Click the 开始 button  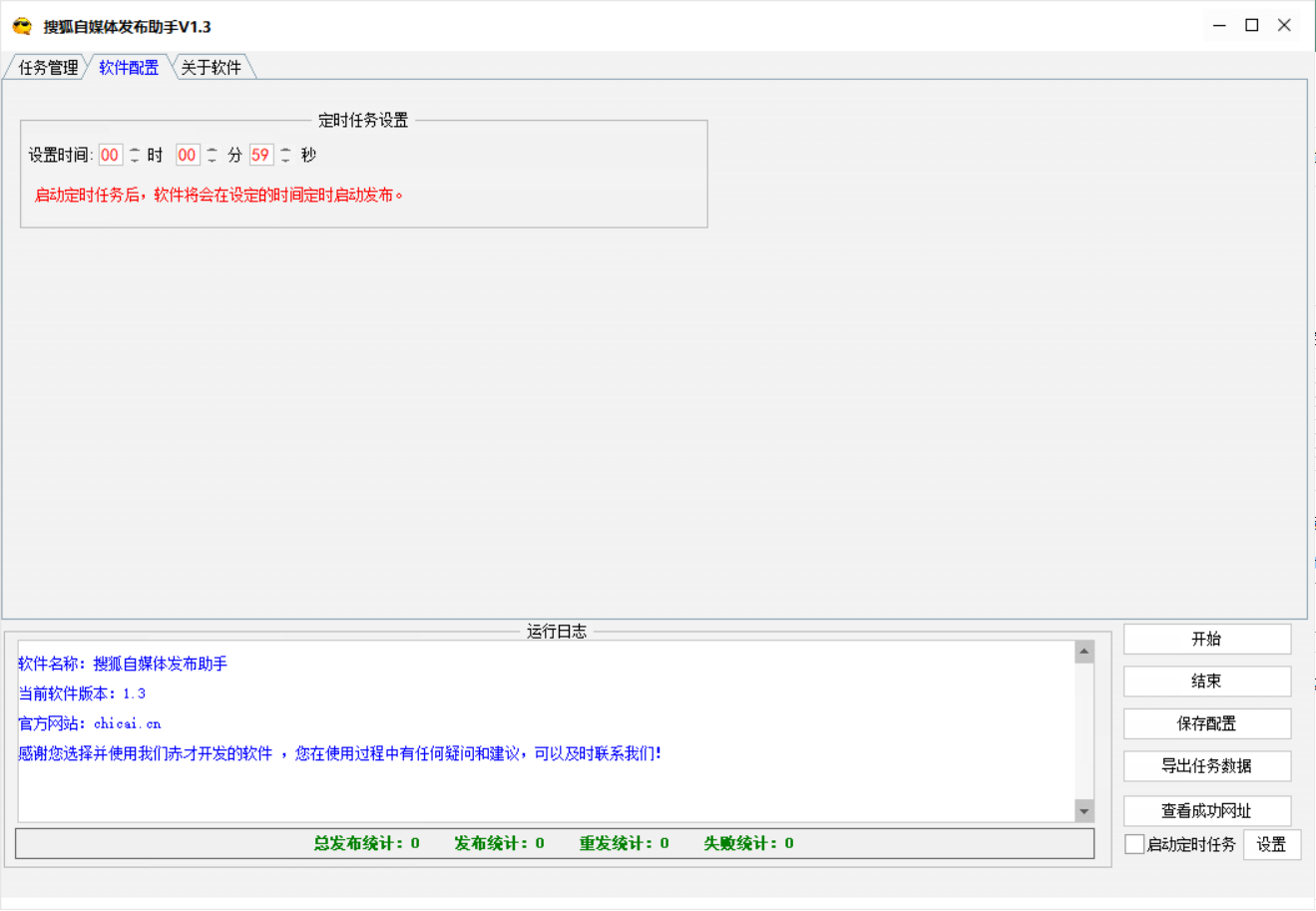click(1207, 639)
